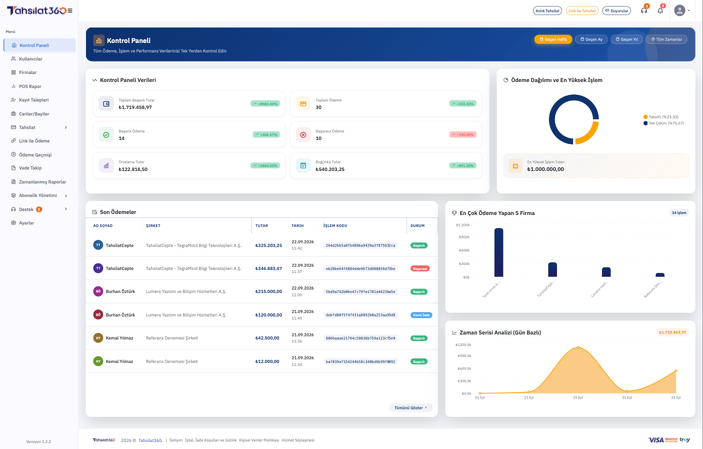
Task: Open the Duyurular button
Action: [616, 11]
